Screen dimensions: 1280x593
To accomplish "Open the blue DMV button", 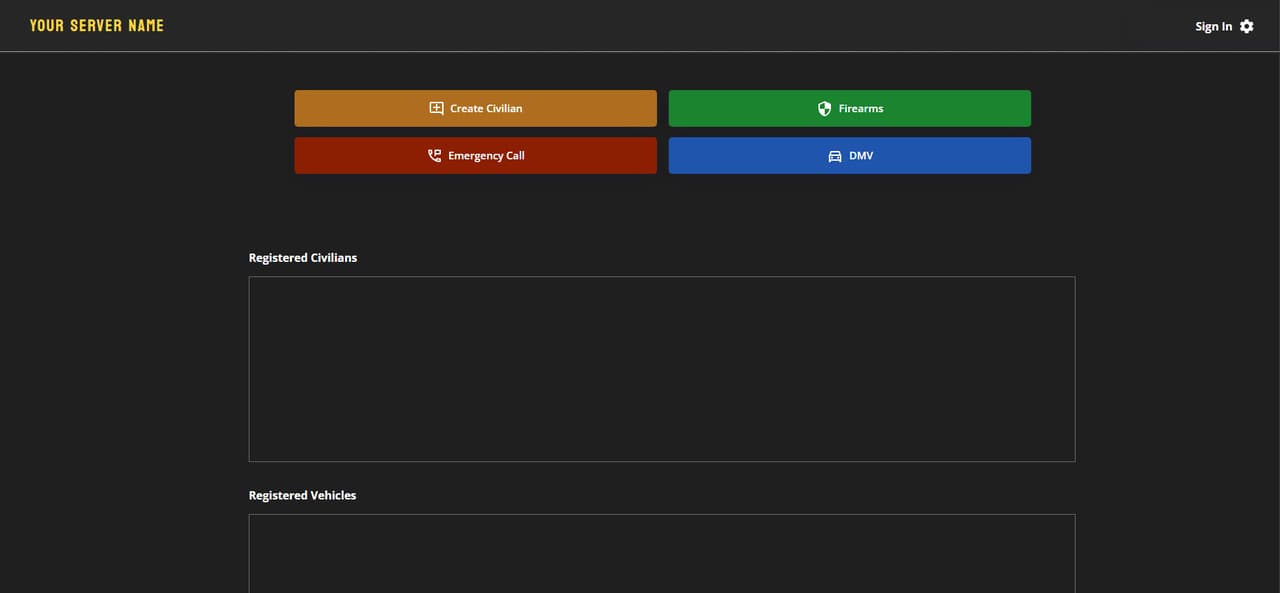I will pyautogui.click(x=849, y=155).
